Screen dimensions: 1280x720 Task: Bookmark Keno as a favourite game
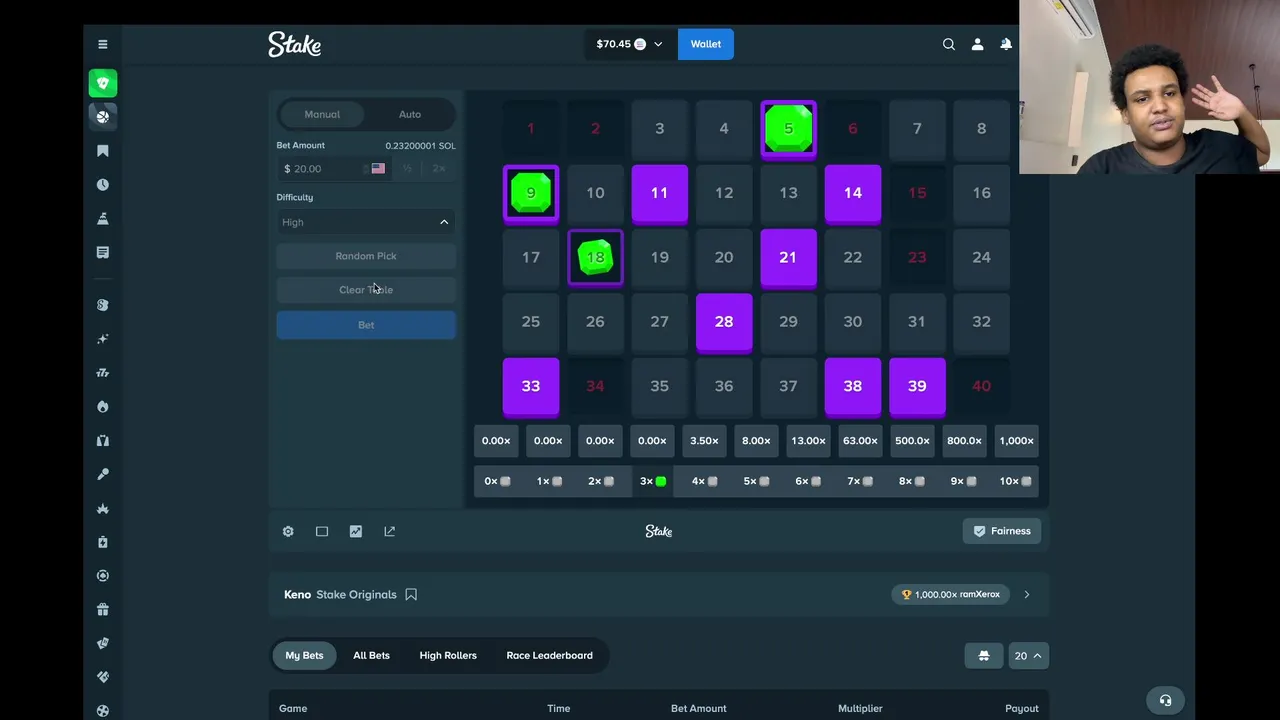click(411, 594)
